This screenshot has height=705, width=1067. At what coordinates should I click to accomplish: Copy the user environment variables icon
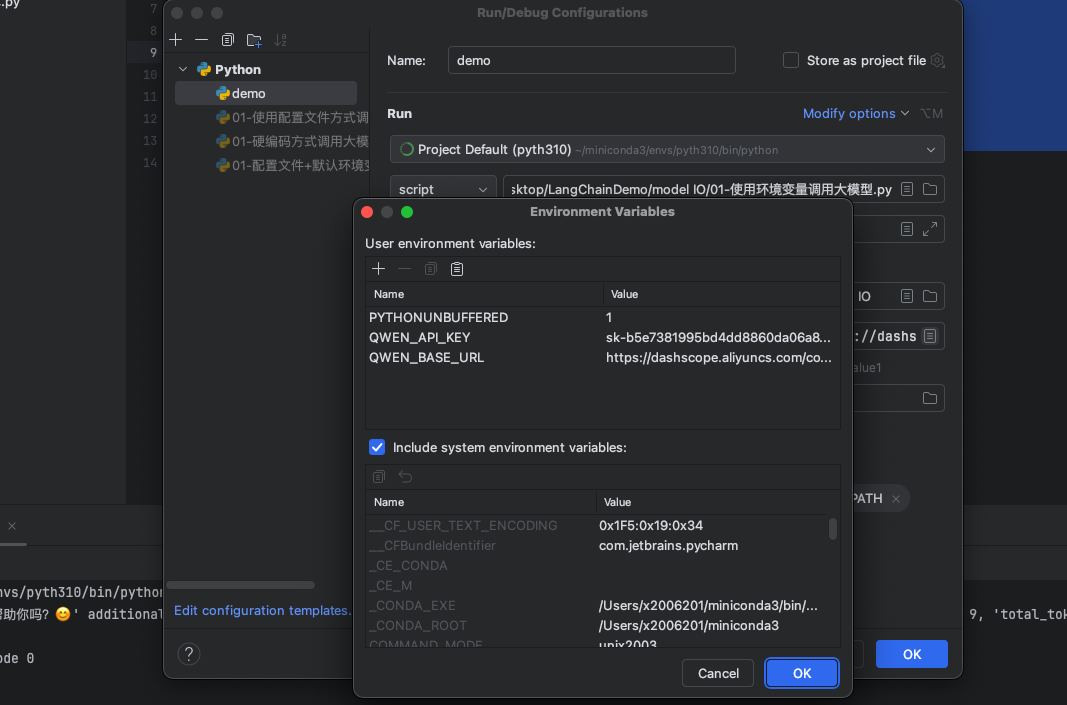431,269
